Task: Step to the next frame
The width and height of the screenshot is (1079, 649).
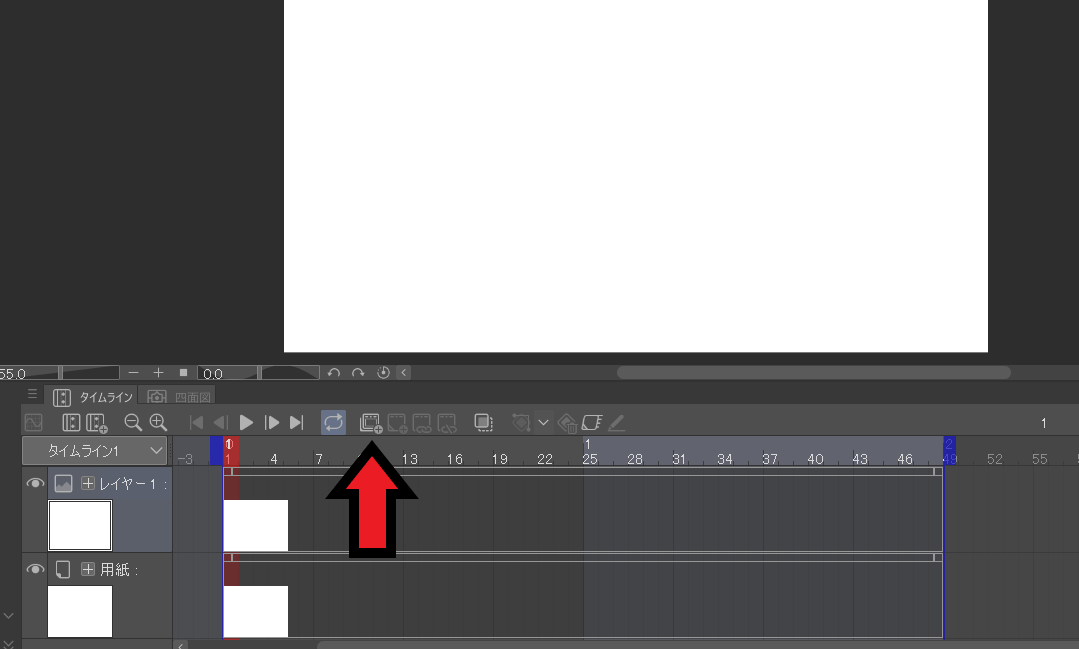Action: point(271,423)
